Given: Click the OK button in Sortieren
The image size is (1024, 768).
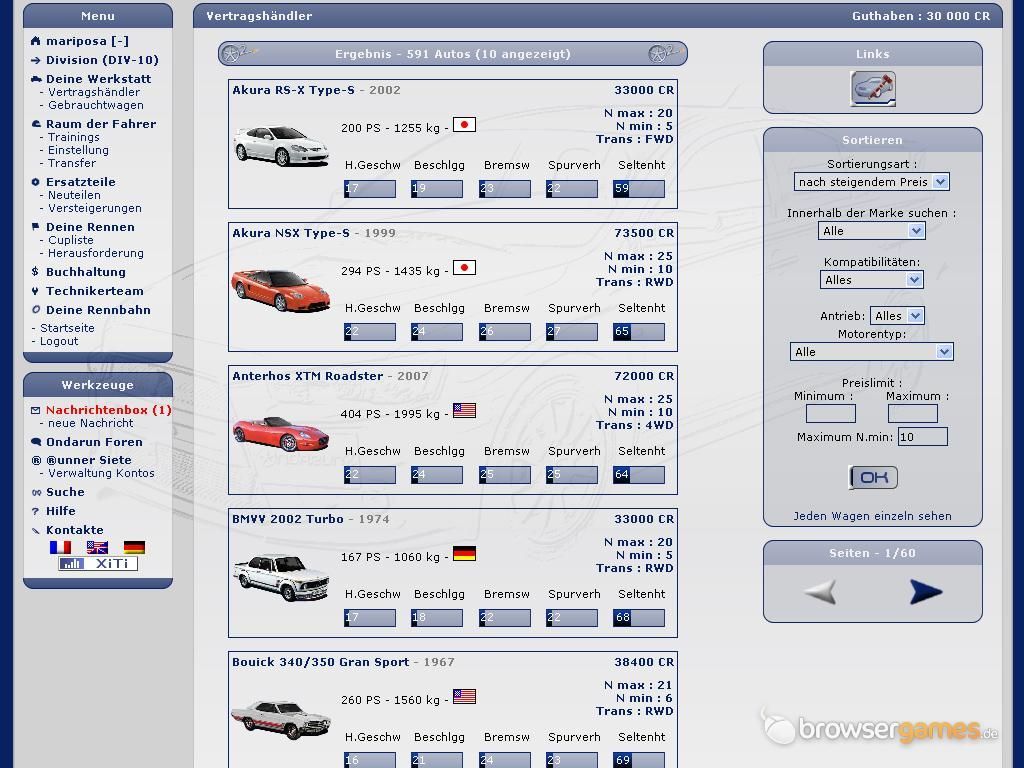Looking at the screenshot, I should 873,477.
